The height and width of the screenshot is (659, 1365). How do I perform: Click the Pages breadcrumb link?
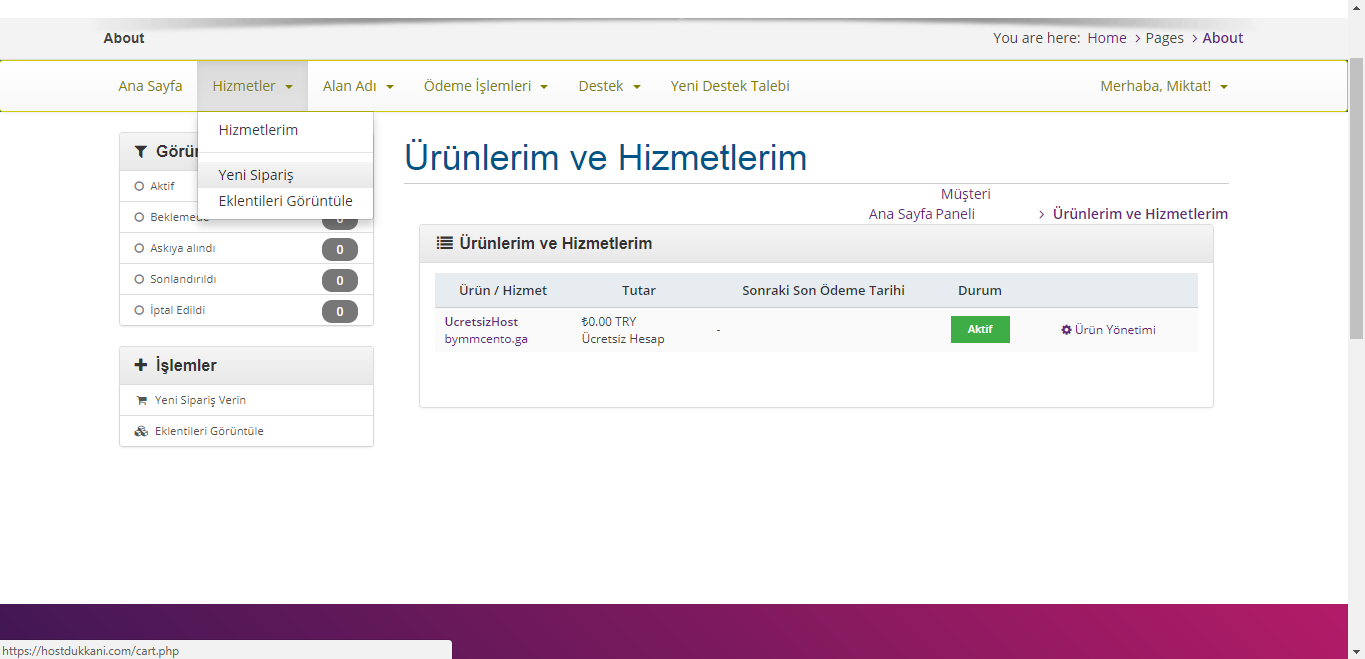tap(1164, 38)
